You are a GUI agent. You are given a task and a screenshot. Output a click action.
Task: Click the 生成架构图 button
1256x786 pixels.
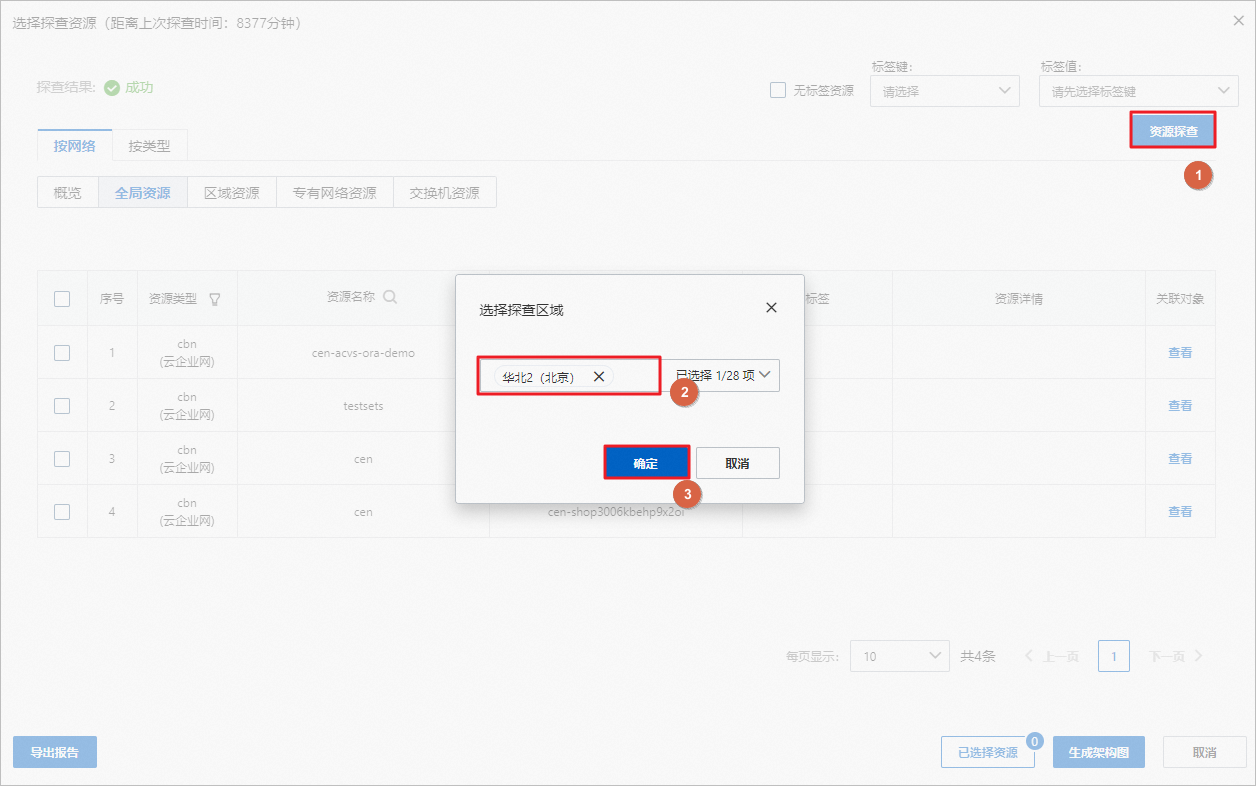coord(1098,752)
